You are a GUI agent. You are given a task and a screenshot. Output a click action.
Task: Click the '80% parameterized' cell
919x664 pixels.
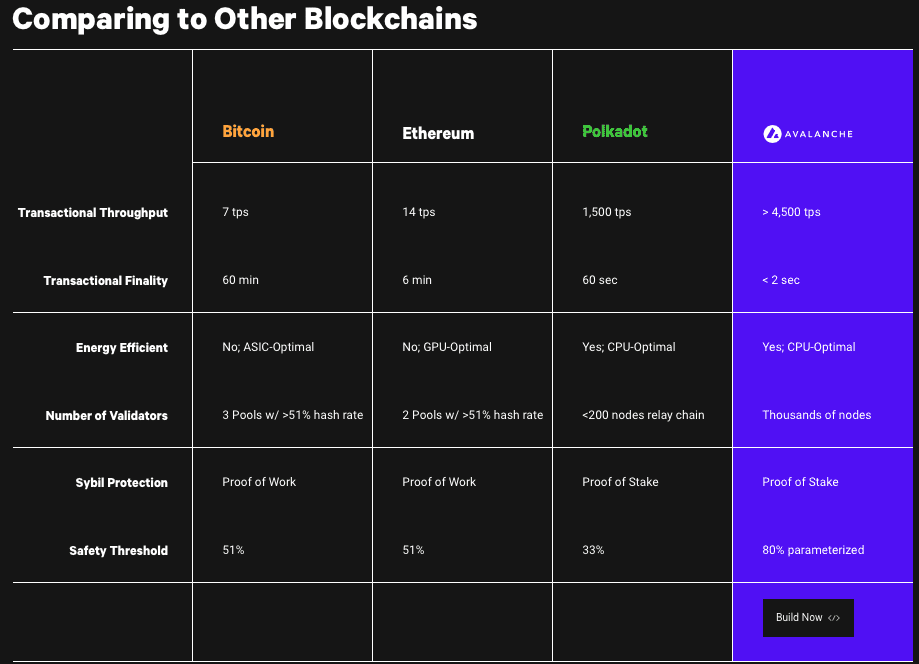tap(813, 550)
